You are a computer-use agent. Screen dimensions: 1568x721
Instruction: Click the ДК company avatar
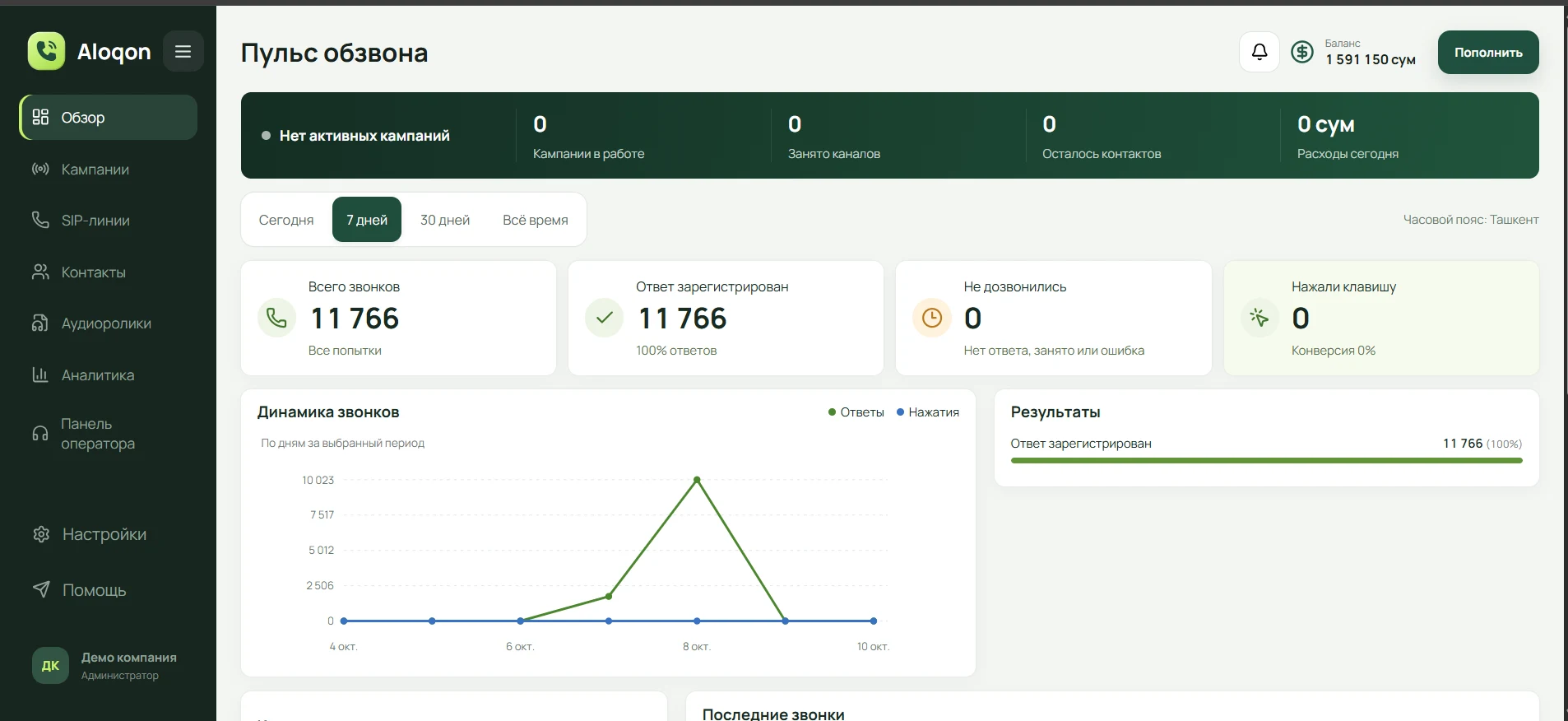[50, 665]
